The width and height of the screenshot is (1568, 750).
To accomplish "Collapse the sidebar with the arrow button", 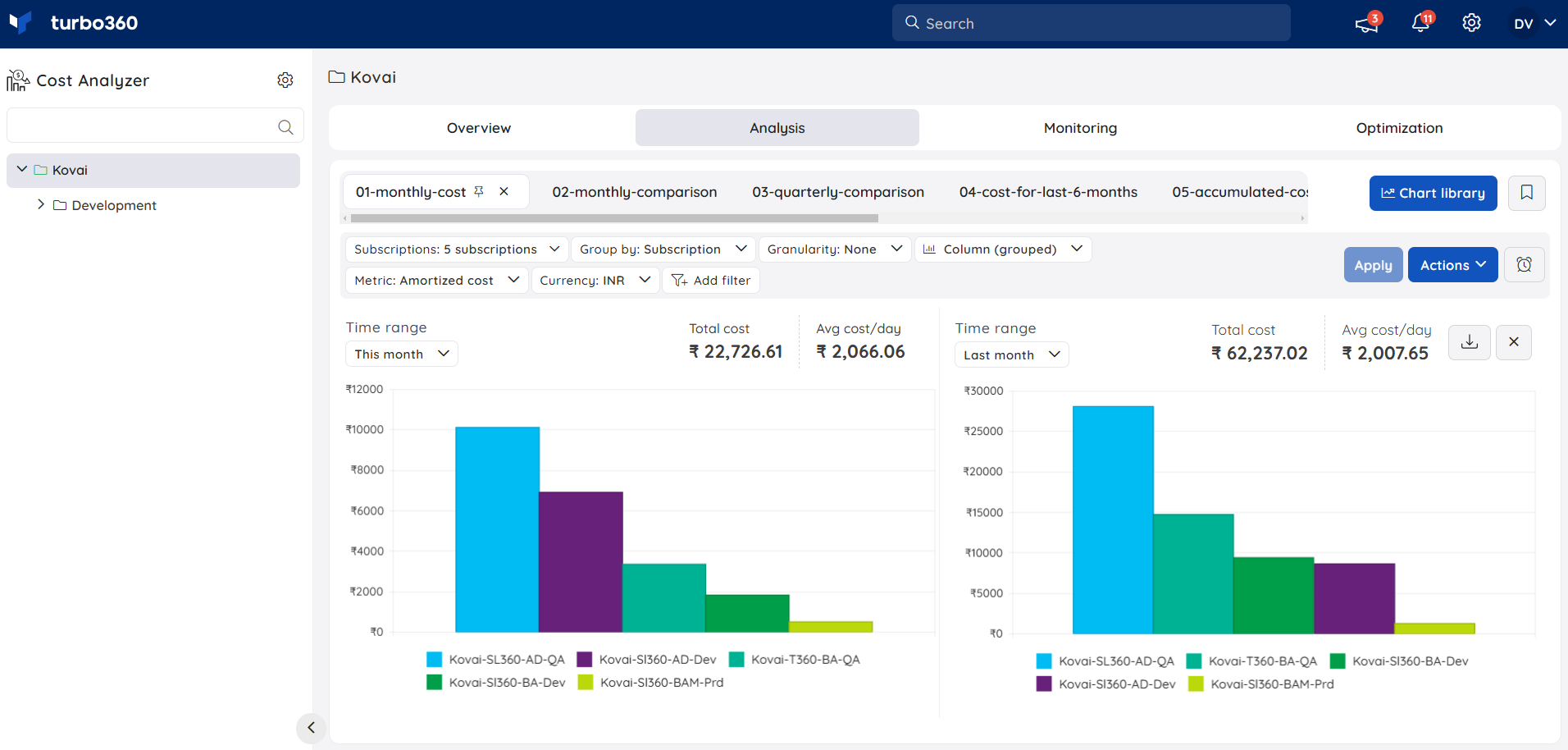I will 311,727.
